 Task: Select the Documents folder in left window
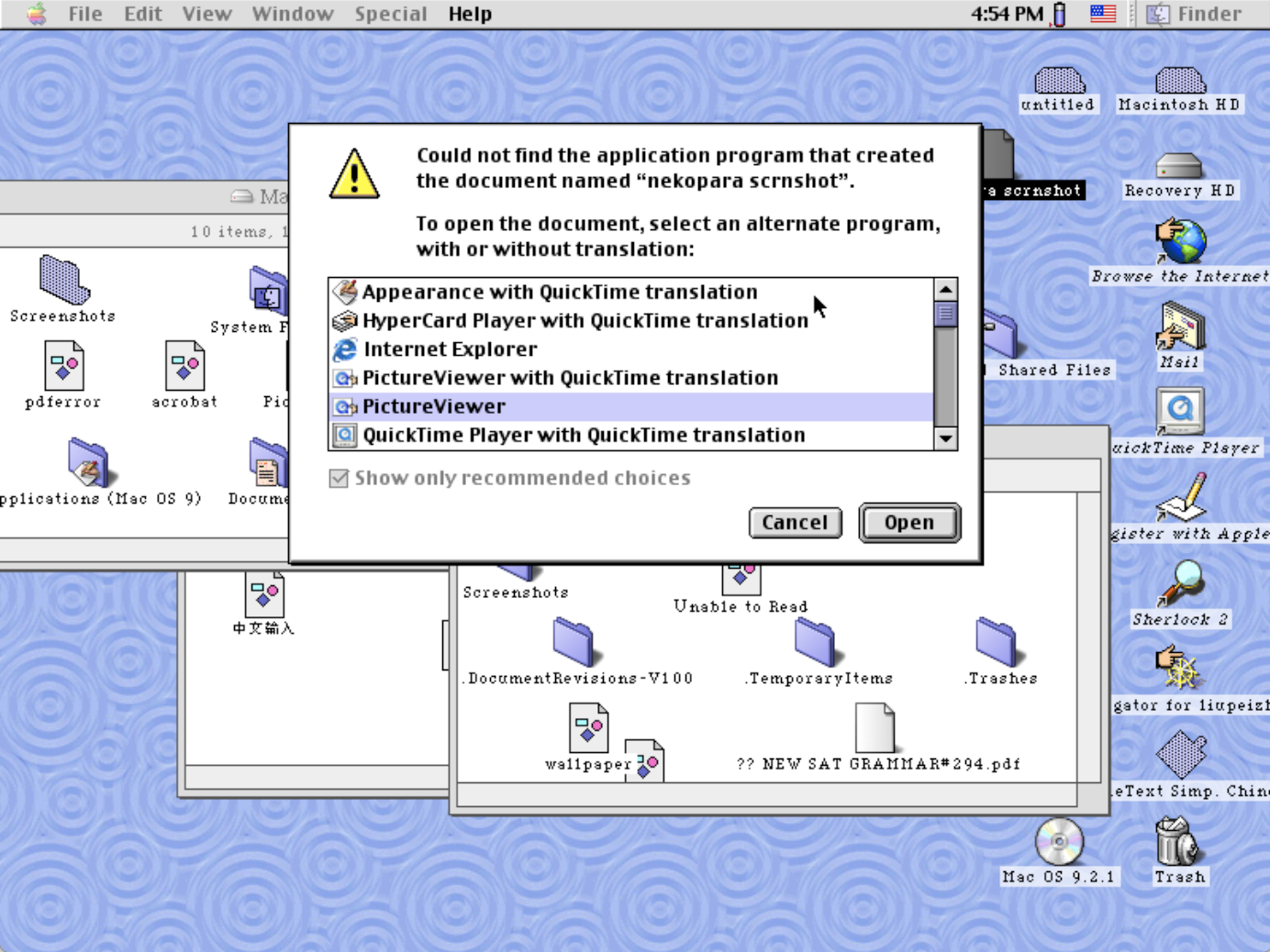269,462
